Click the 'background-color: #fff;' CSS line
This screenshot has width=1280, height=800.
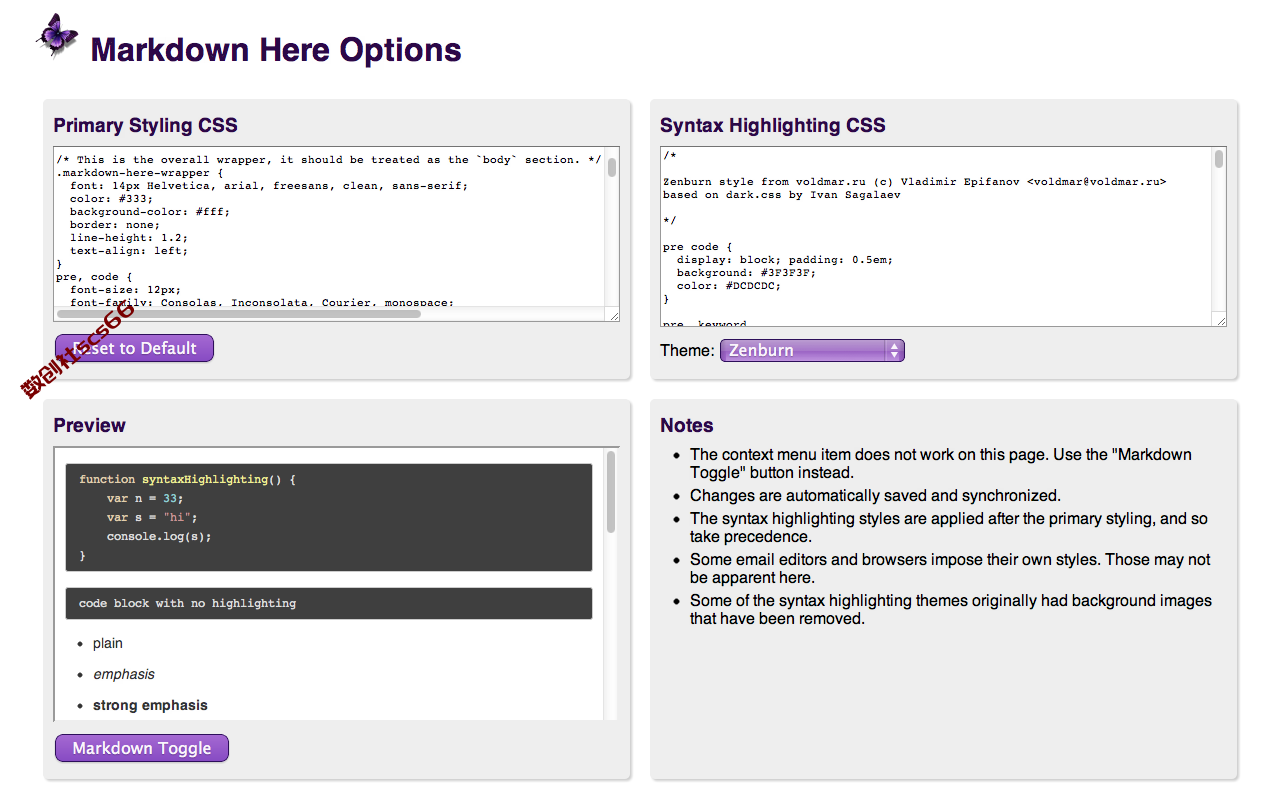150,212
